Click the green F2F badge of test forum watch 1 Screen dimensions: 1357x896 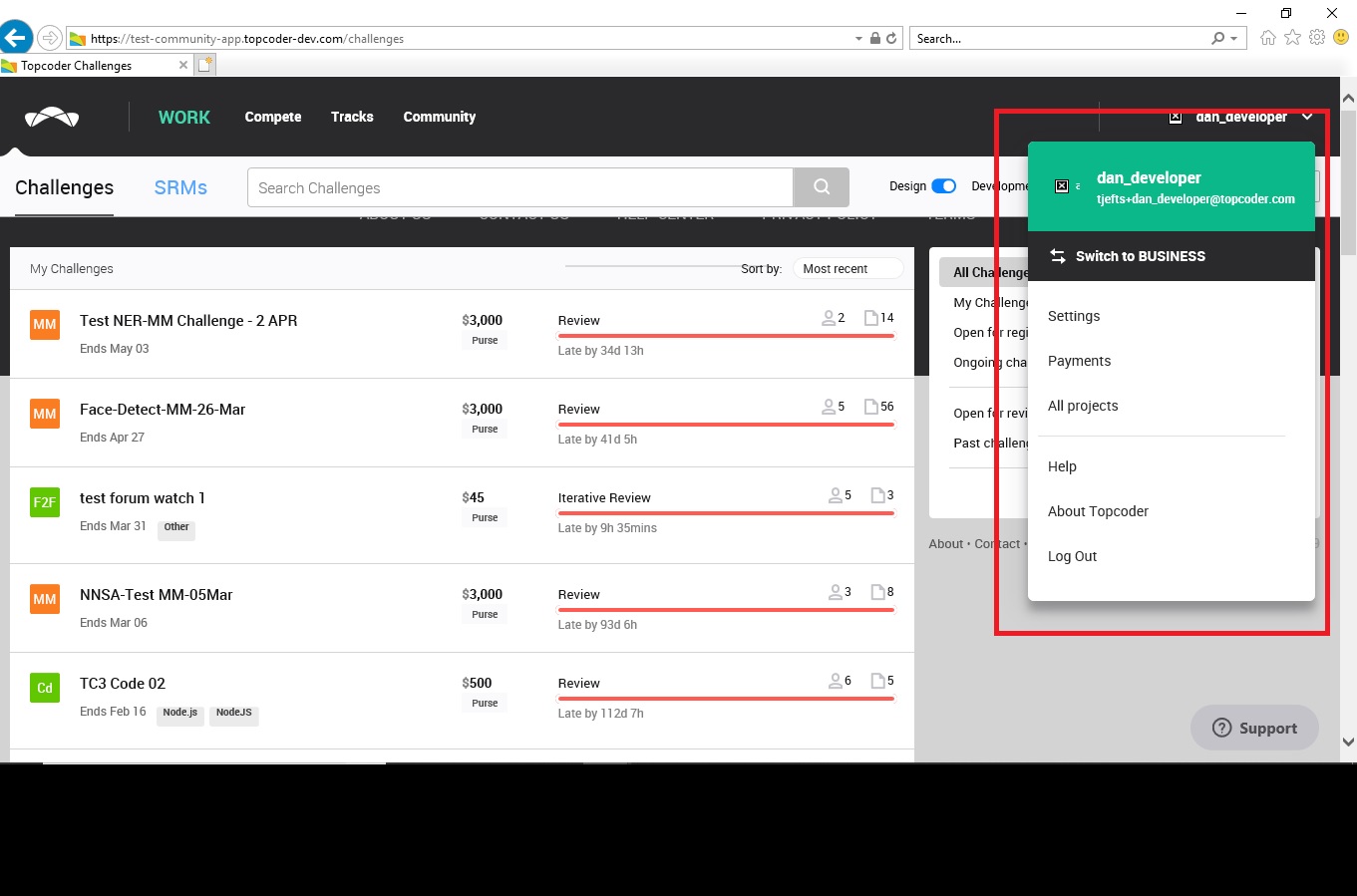coord(45,501)
